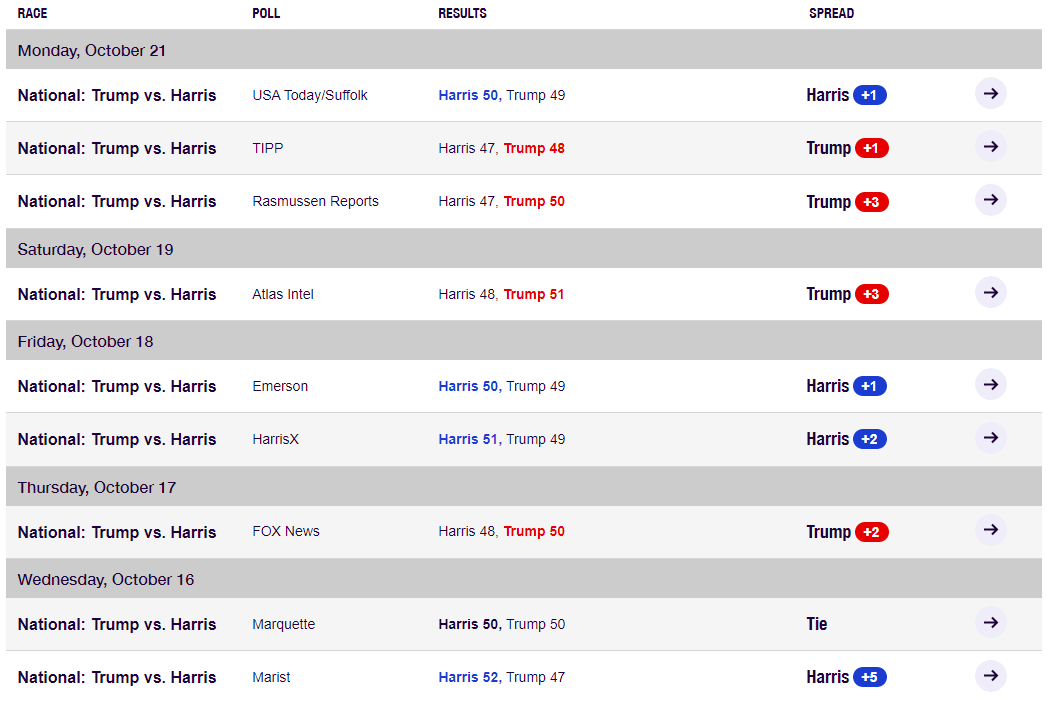Image resolution: width=1047 pixels, height=702 pixels.
Task: Open Atlas Intel poll details arrow
Action: (x=990, y=293)
